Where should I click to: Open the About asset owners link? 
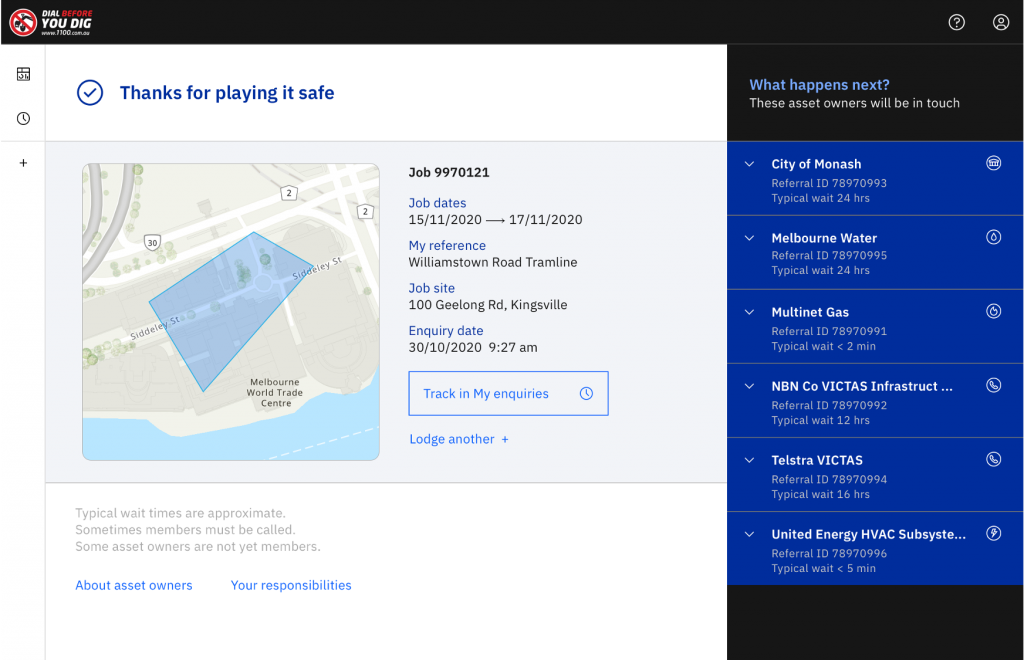(x=133, y=585)
